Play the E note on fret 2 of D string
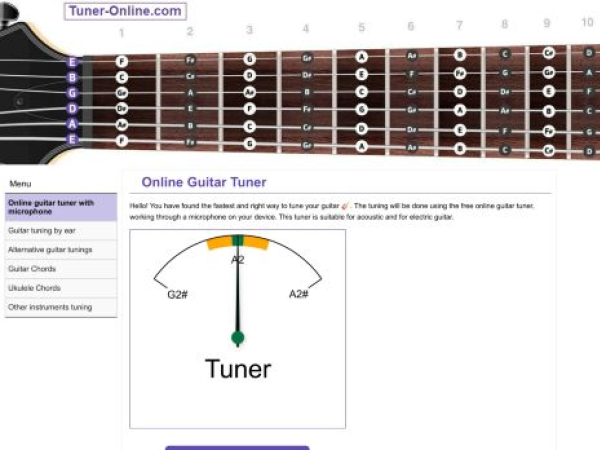 point(190,109)
